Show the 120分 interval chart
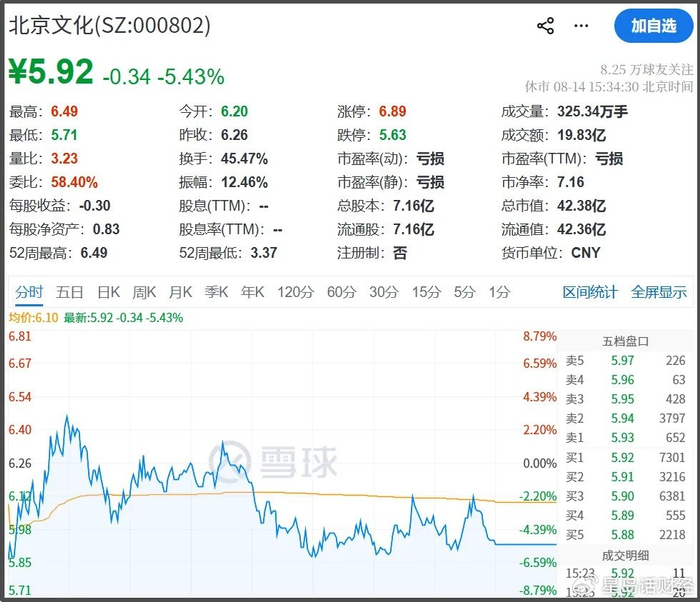 pyautogui.click(x=296, y=292)
